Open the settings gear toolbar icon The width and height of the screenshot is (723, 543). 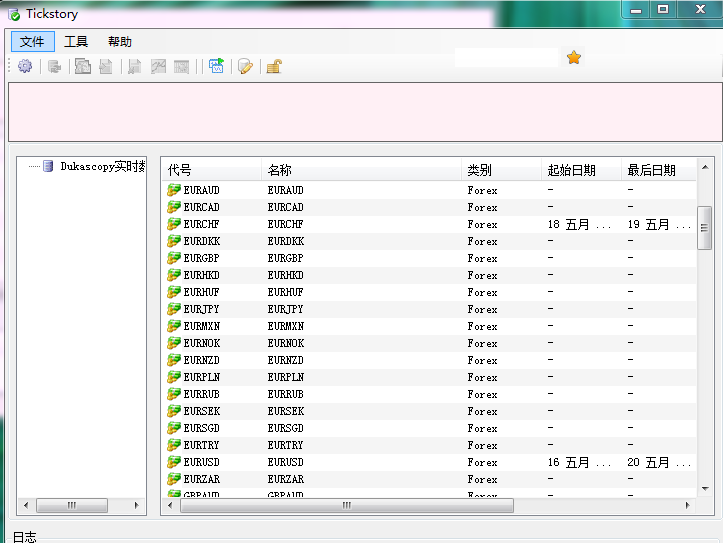pyautogui.click(x=25, y=66)
